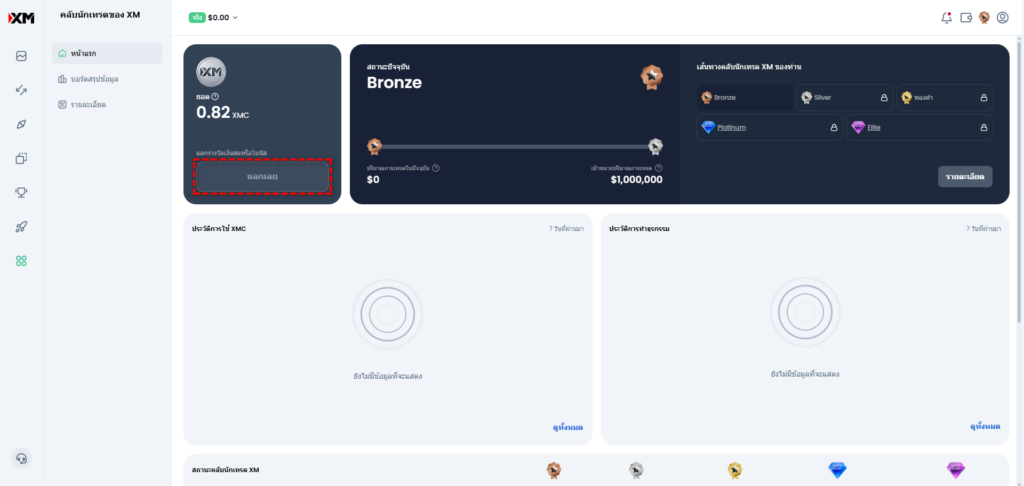Expand the $0.00 account balance dropdown
Image resolution: width=1024 pixels, height=486 pixels.
(x=214, y=18)
